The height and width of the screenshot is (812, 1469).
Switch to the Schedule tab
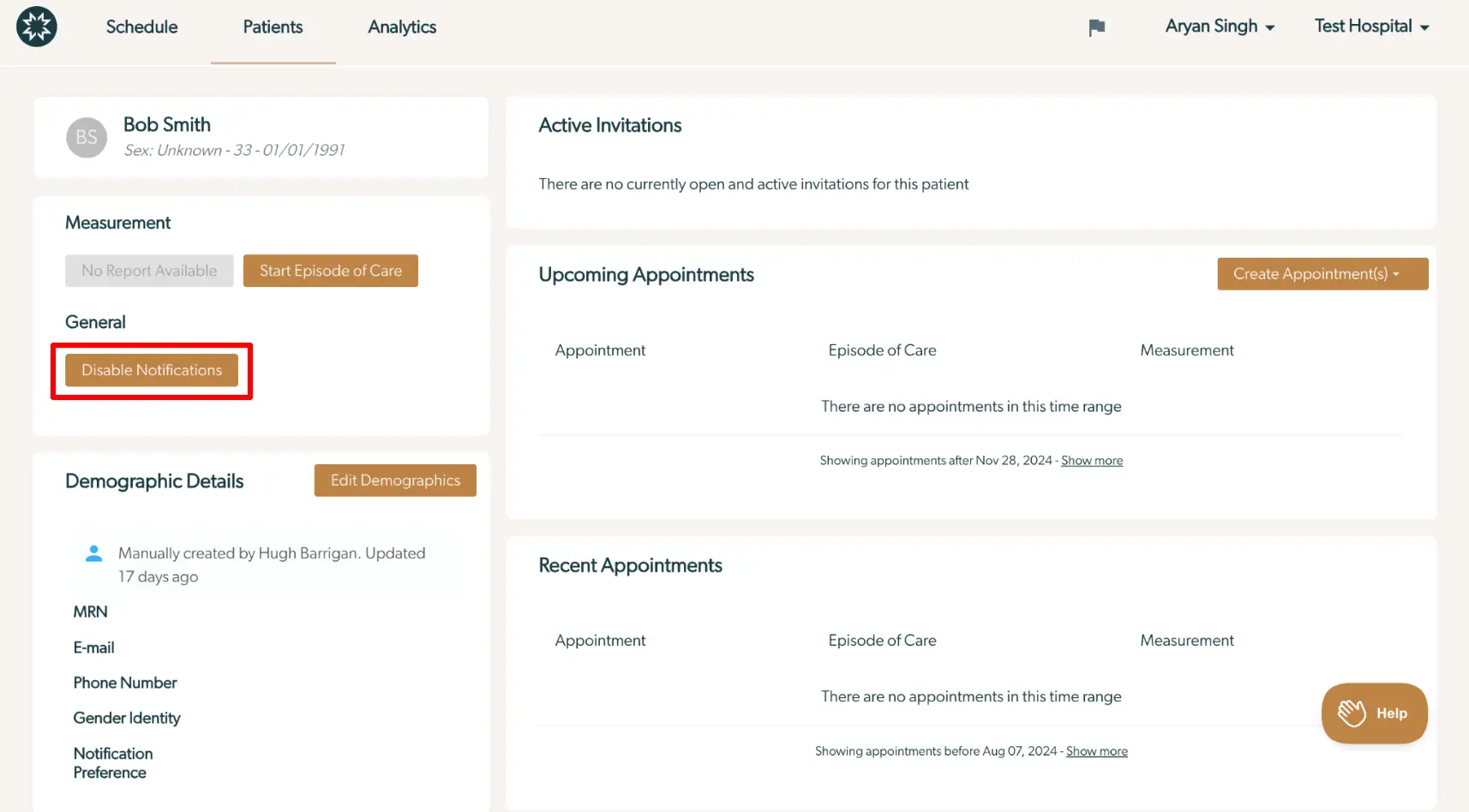tap(141, 27)
